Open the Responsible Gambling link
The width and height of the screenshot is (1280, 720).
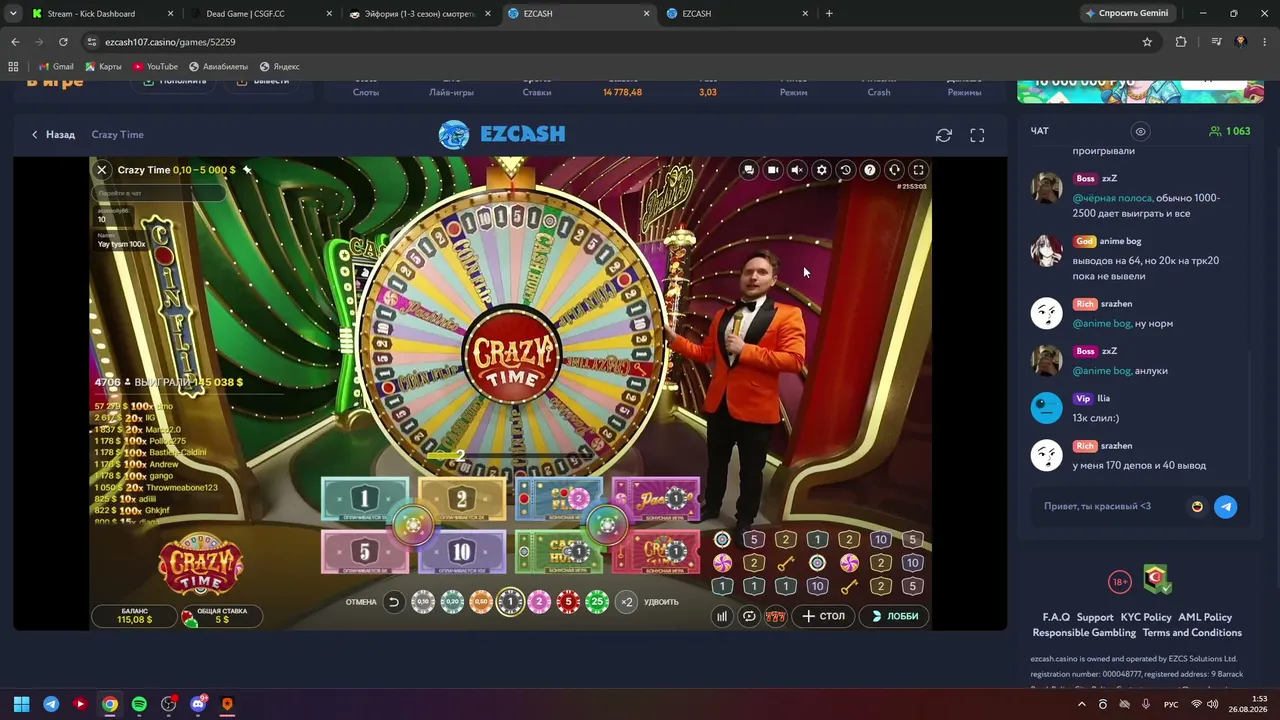1084,633
